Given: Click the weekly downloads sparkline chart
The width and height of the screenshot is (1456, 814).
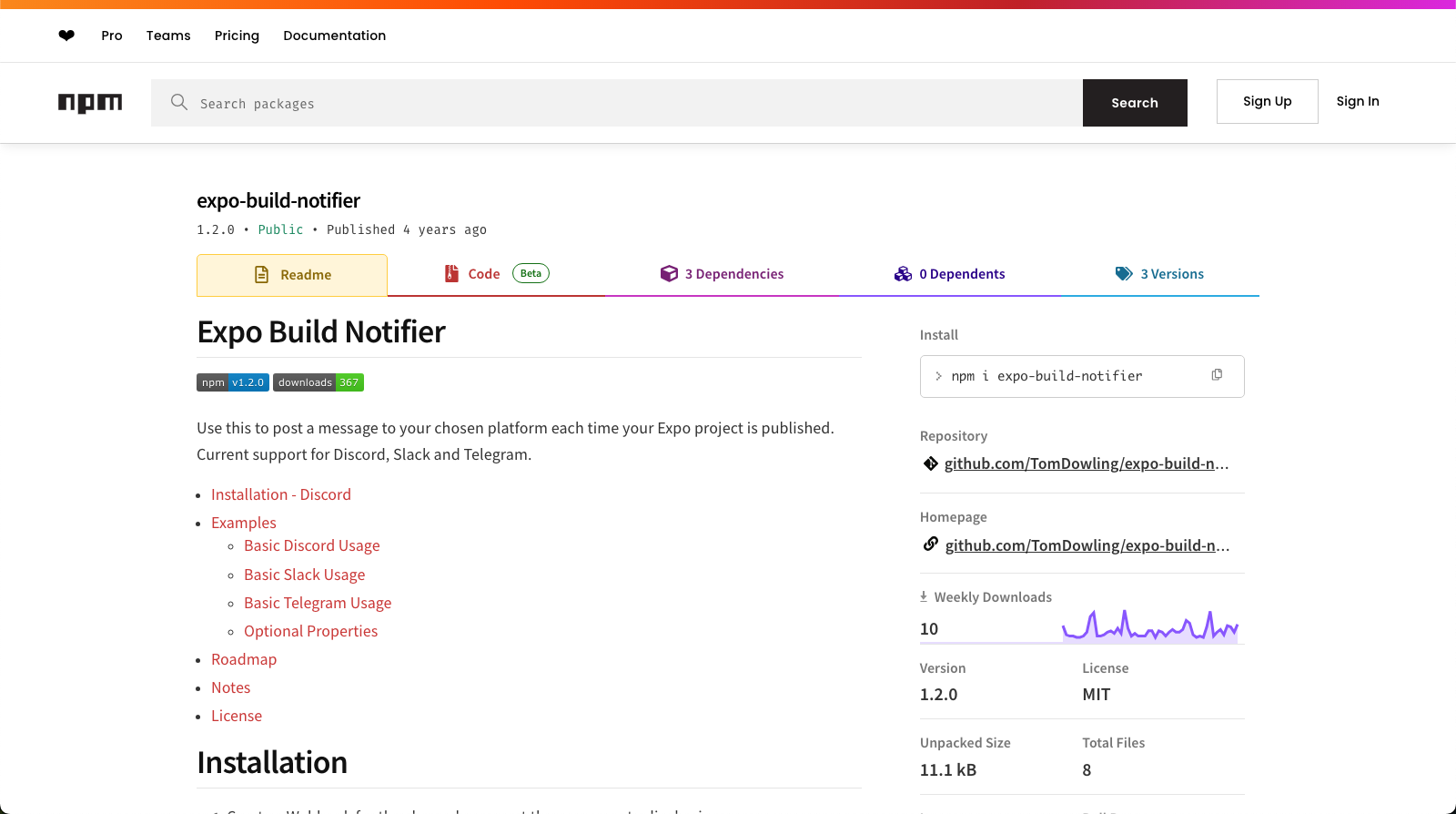Looking at the screenshot, I should pyautogui.click(x=1150, y=626).
